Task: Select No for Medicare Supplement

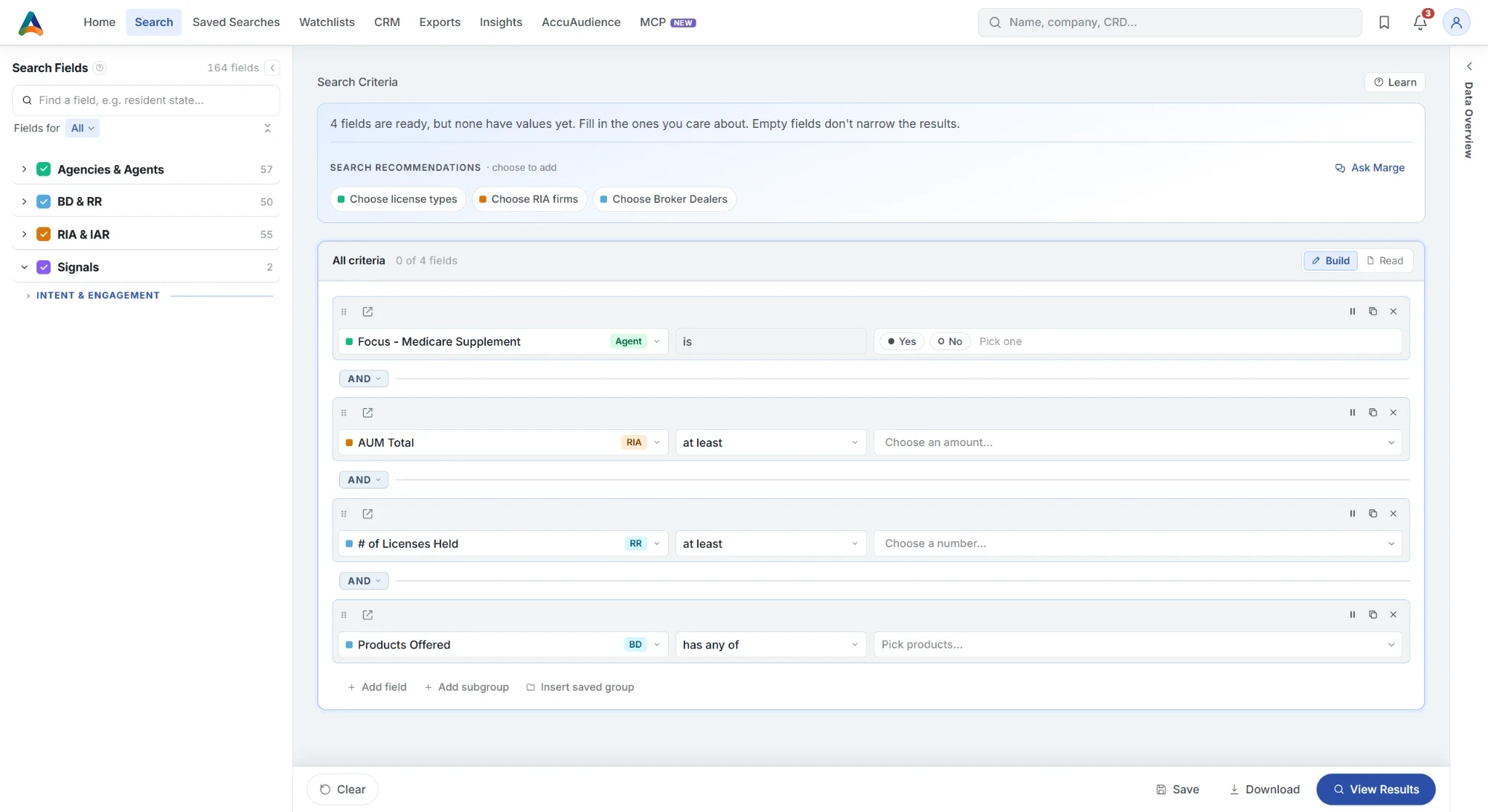Action: [950, 341]
